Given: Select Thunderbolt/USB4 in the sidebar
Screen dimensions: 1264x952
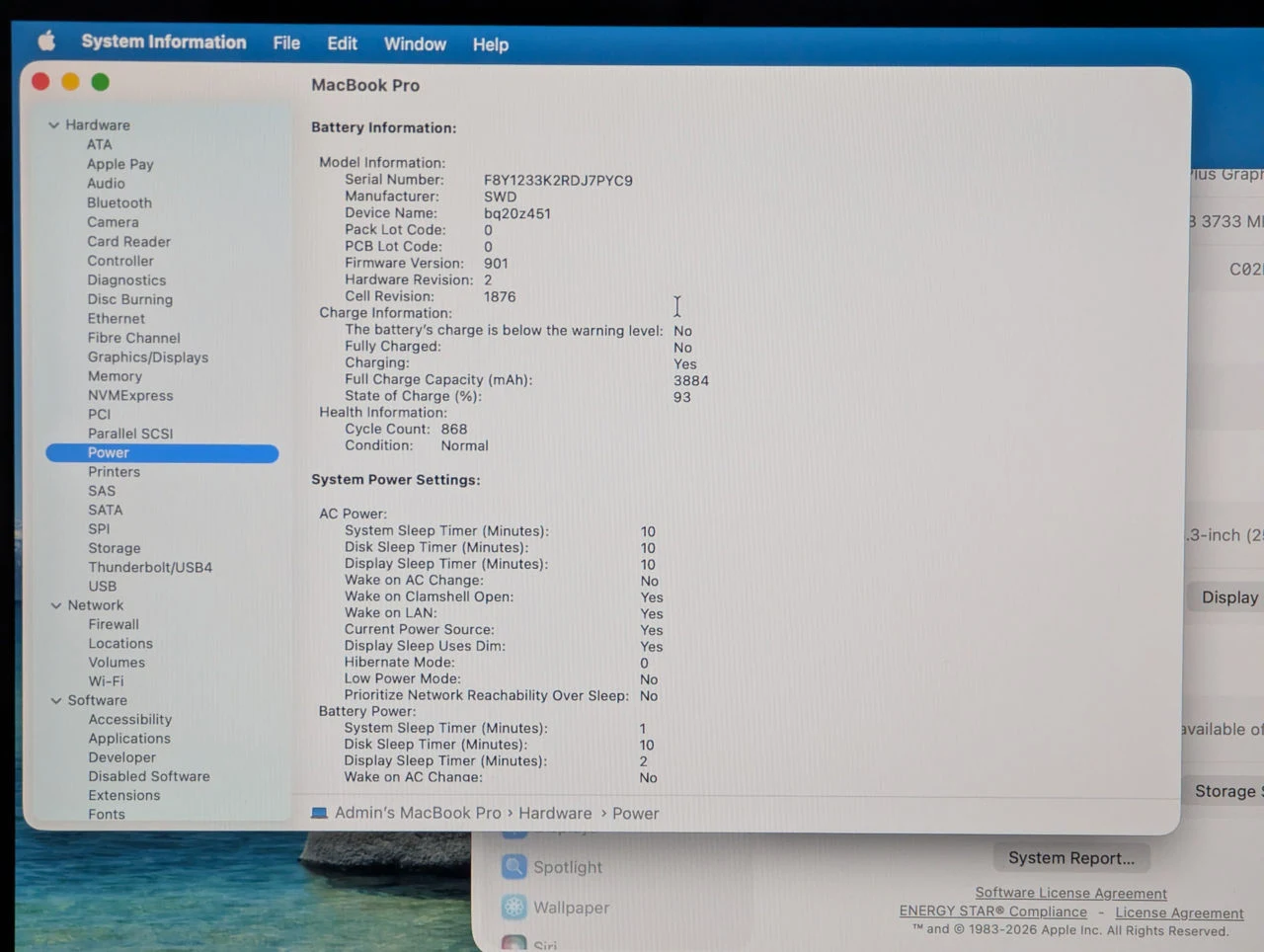Looking at the screenshot, I should click(x=150, y=567).
